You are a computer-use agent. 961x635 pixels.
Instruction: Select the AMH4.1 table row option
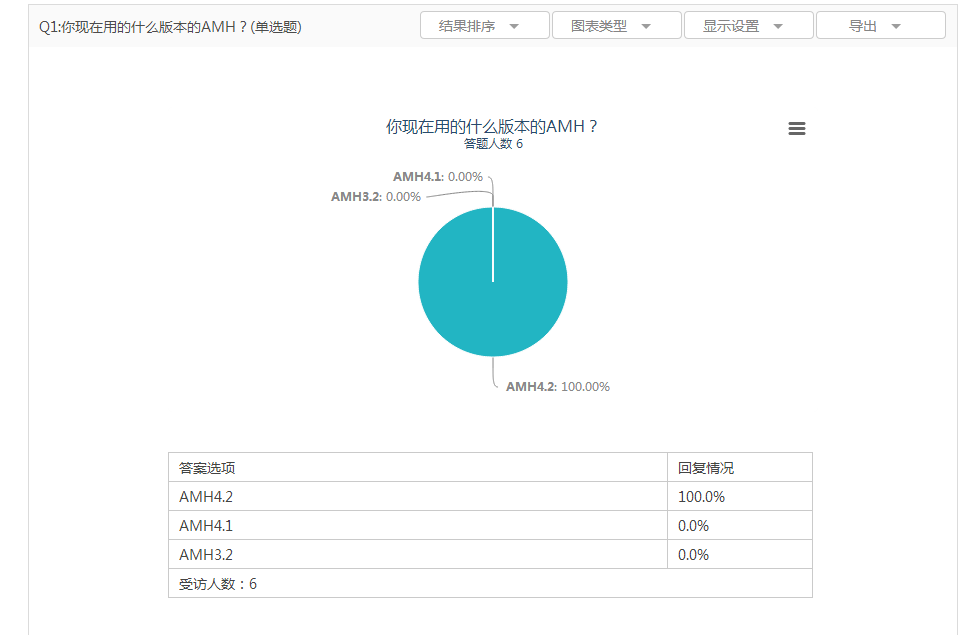[206, 526]
